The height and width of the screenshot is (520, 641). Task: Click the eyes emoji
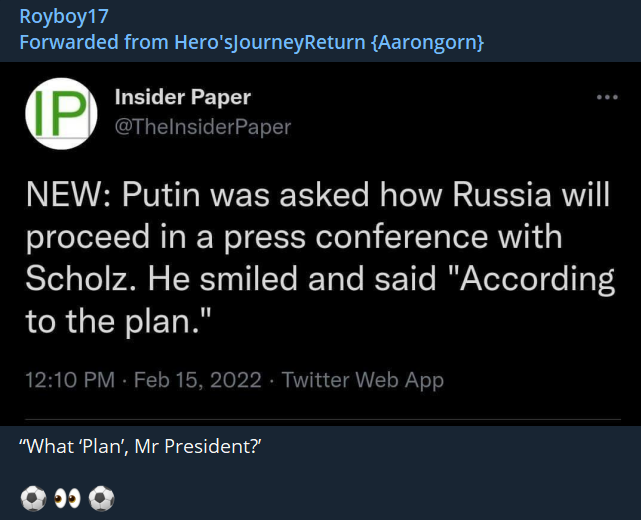67,496
